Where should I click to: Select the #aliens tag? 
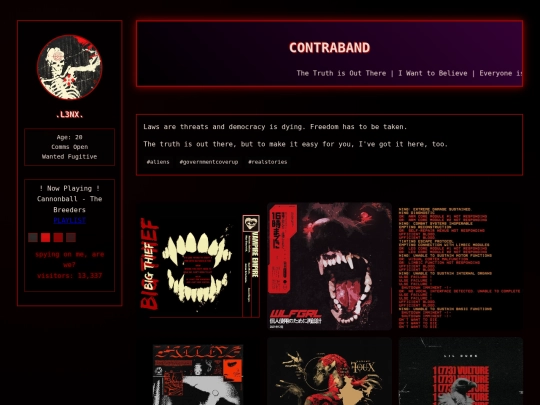click(158, 162)
